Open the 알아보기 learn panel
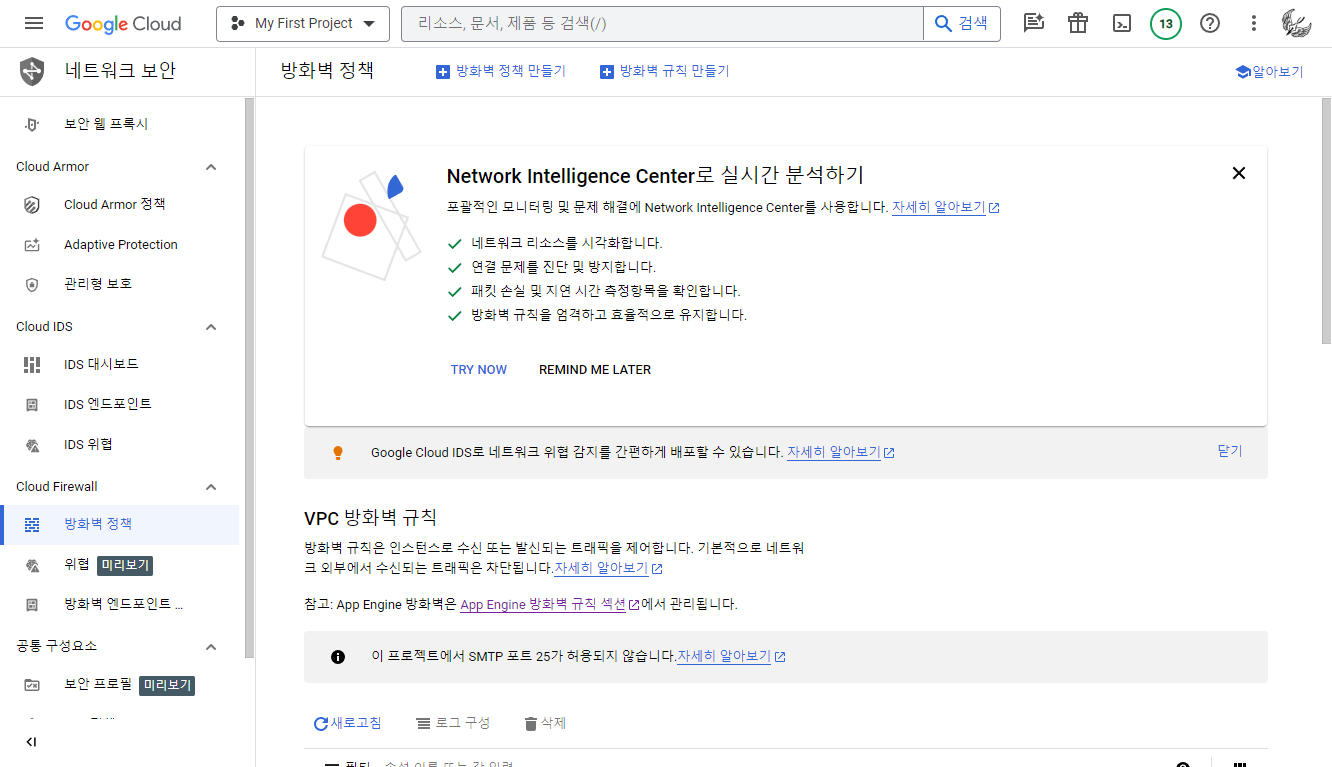The height and width of the screenshot is (767, 1332). [x=1270, y=72]
